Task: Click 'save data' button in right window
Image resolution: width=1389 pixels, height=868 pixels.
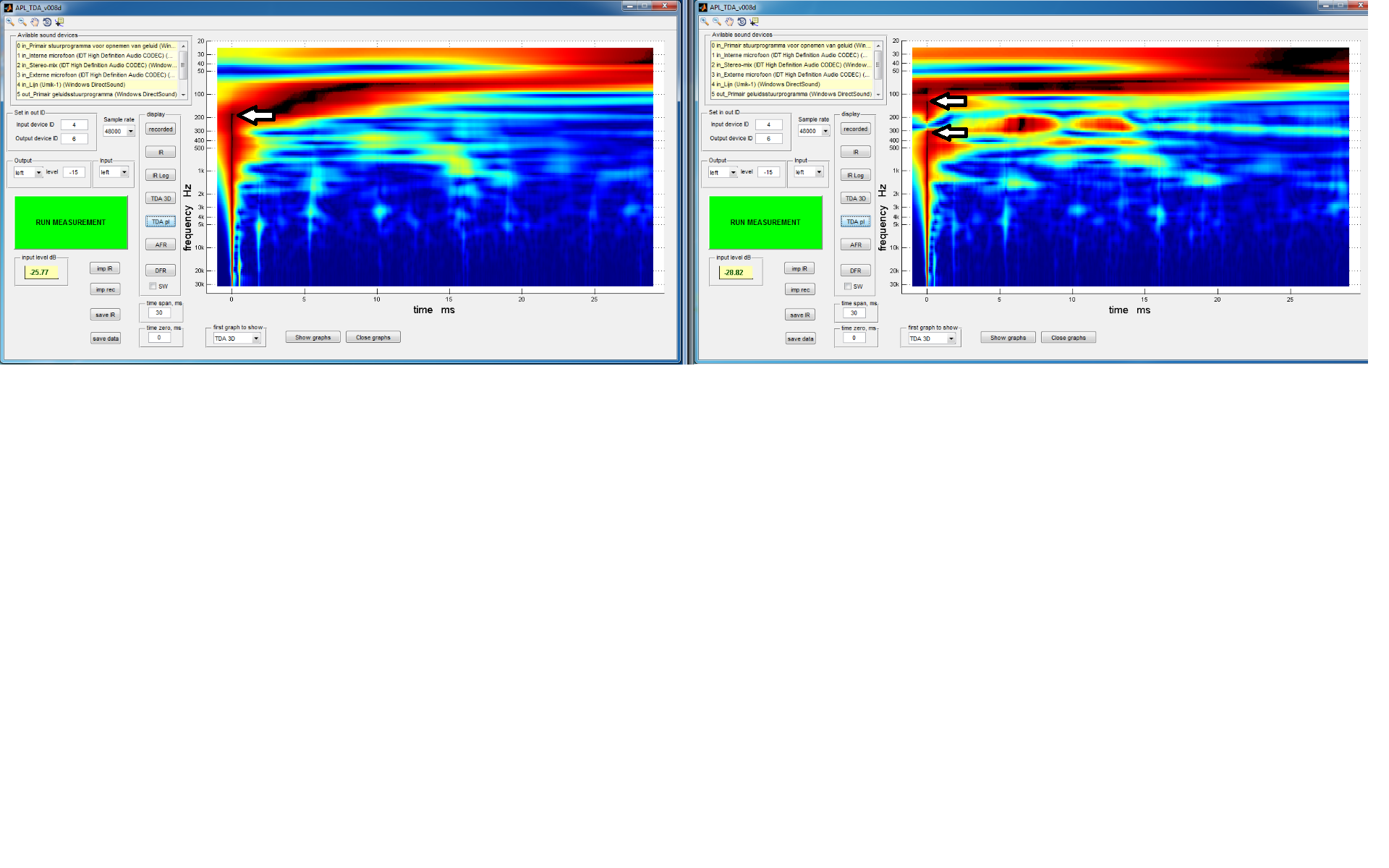Action: 800,339
